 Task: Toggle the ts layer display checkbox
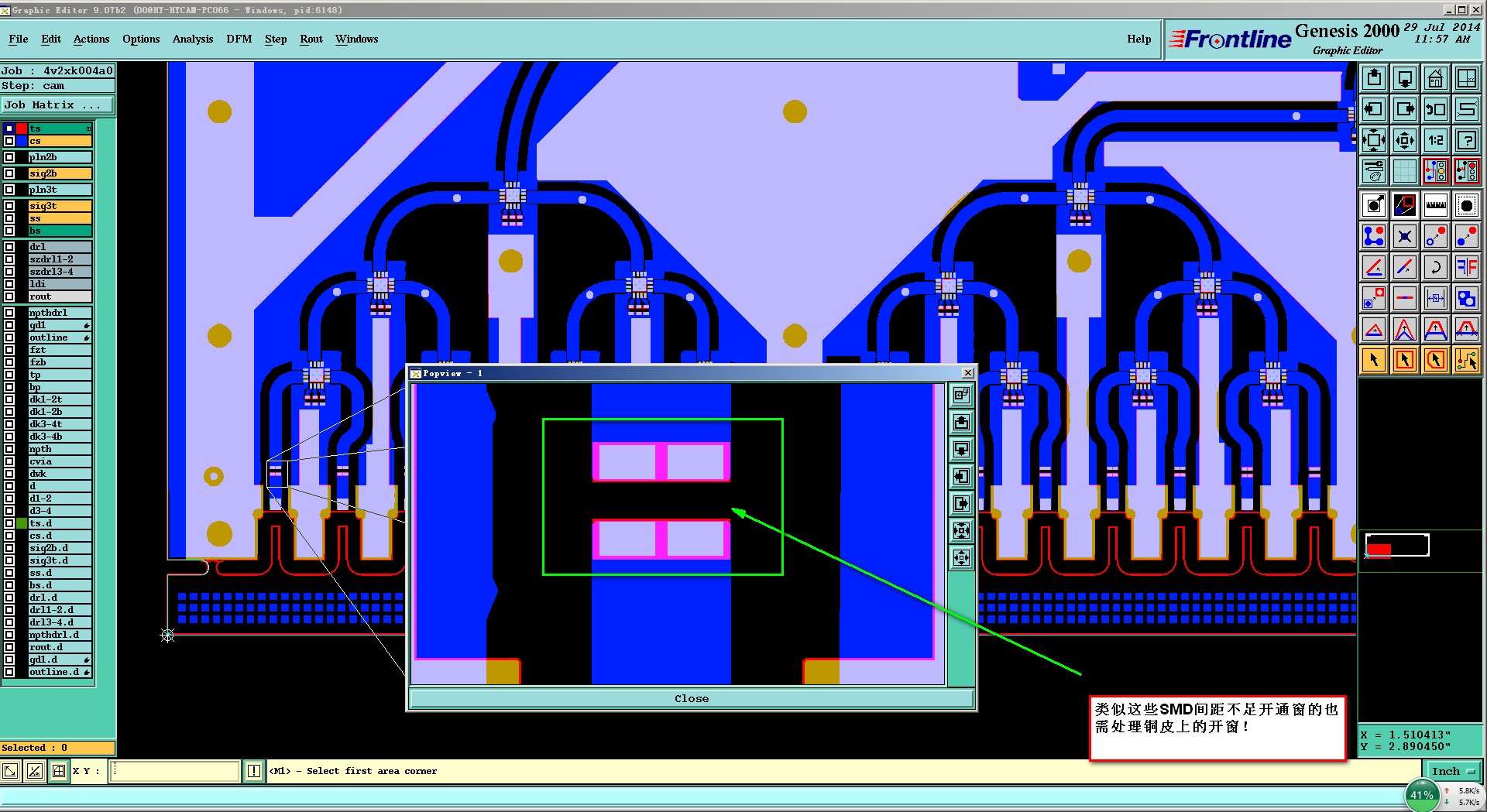coord(9,128)
